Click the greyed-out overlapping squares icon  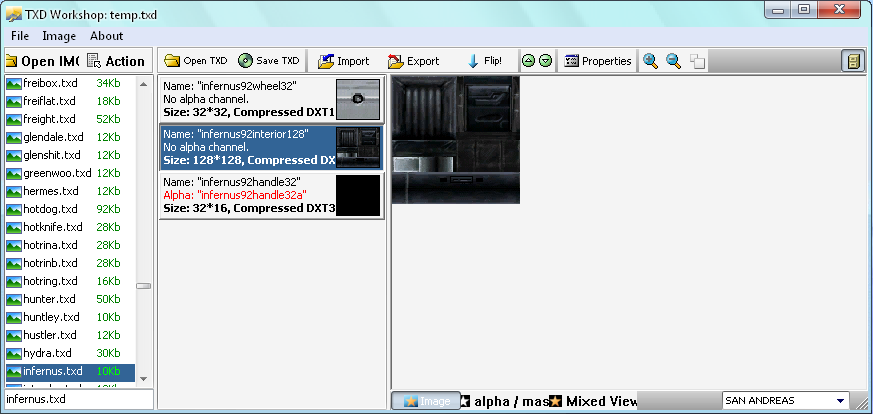[x=697, y=61]
